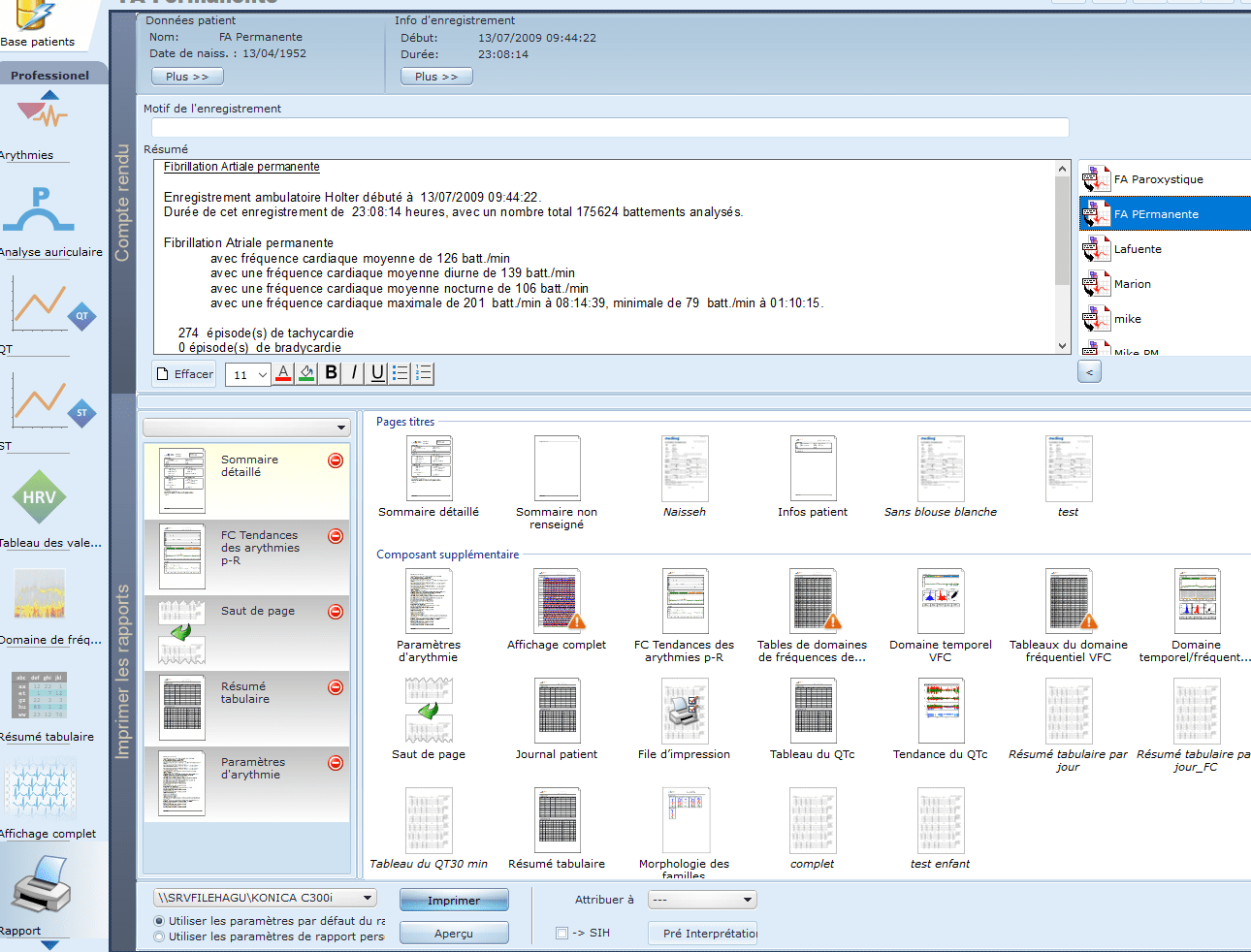
Task: Select default report parameters radio option
Action: (159, 921)
